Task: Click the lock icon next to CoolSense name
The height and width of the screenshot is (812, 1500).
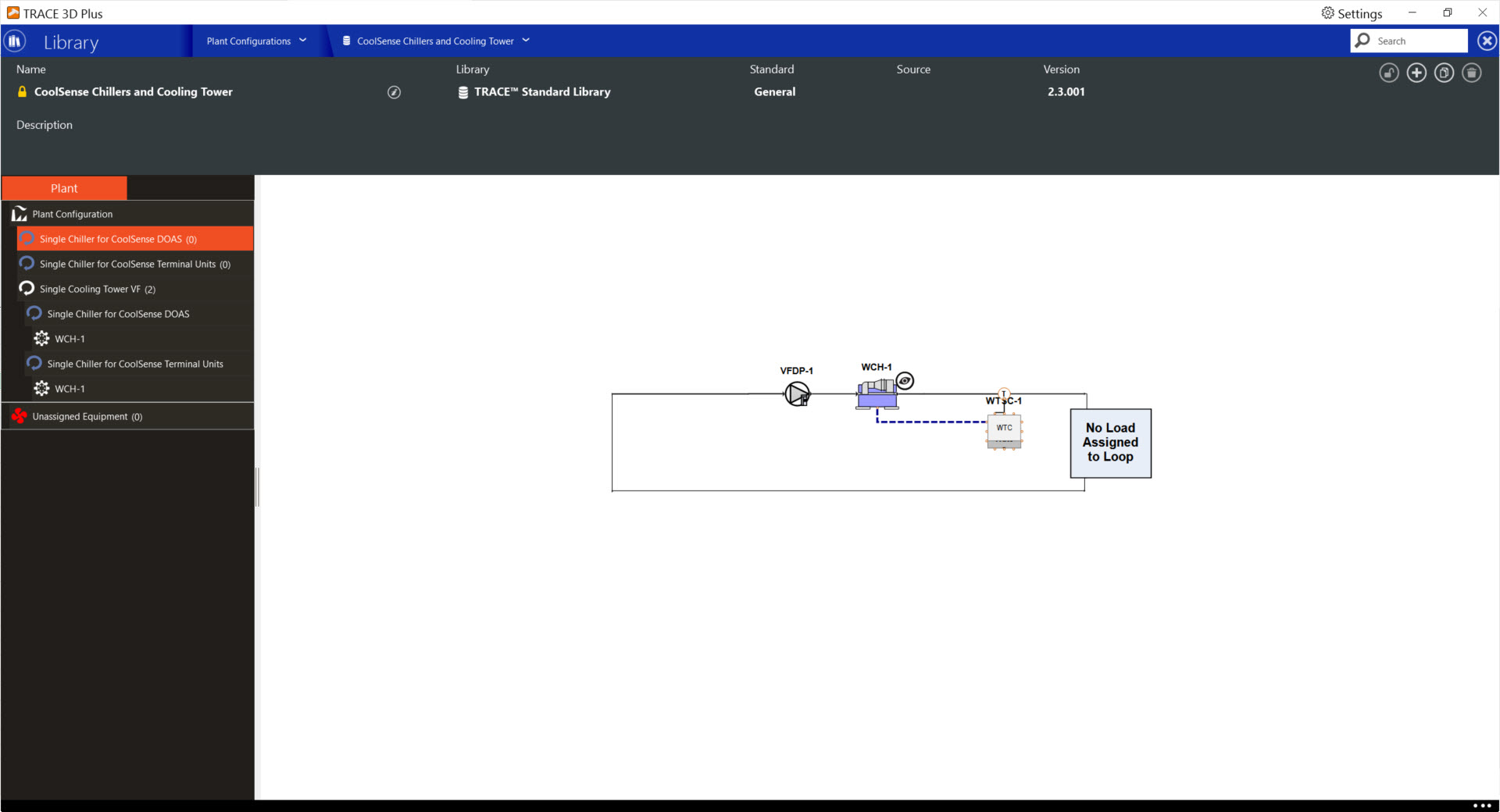Action: 22,91
